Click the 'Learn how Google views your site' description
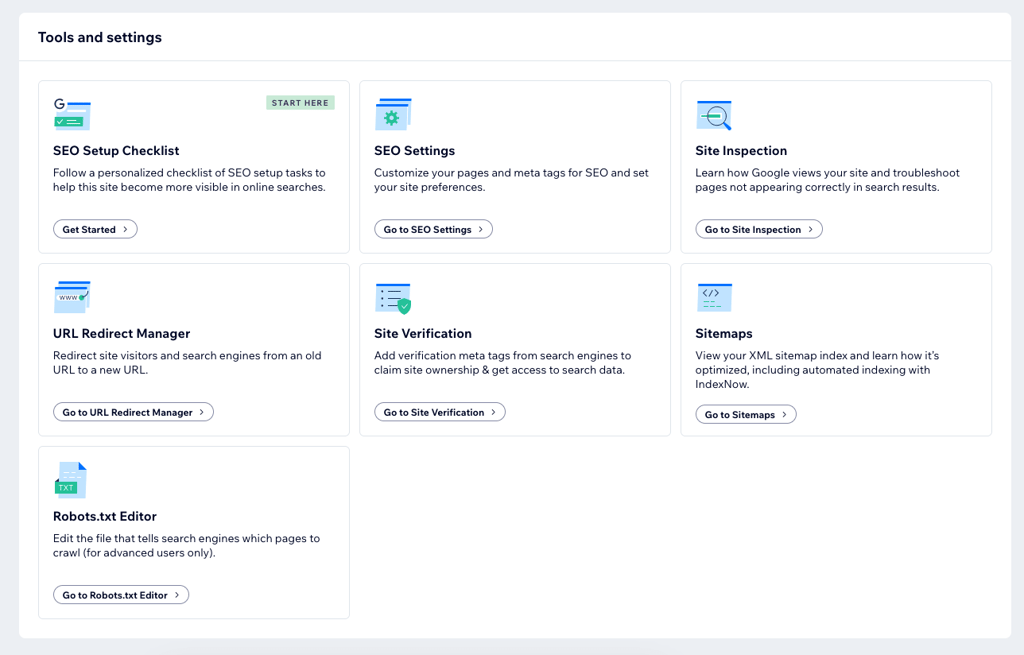Image resolution: width=1024 pixels, height=655 pixels. (x=827, y=180)
